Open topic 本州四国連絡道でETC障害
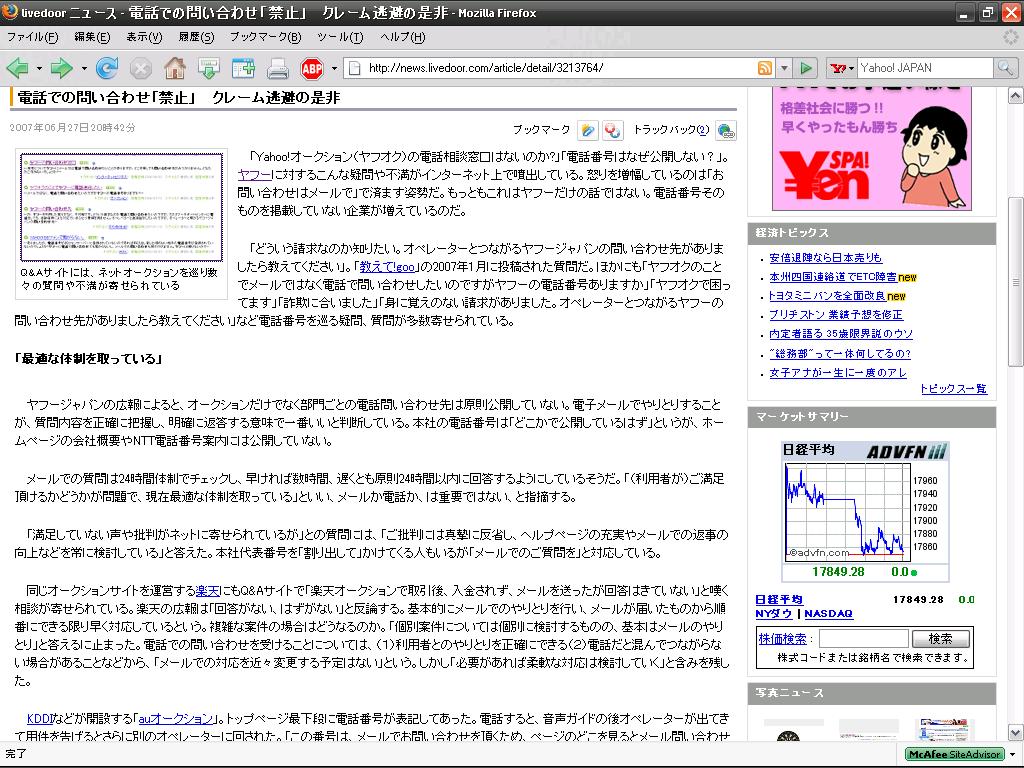Image resolution: width=1024 pixels, height=768 pixels. [833, 277]
